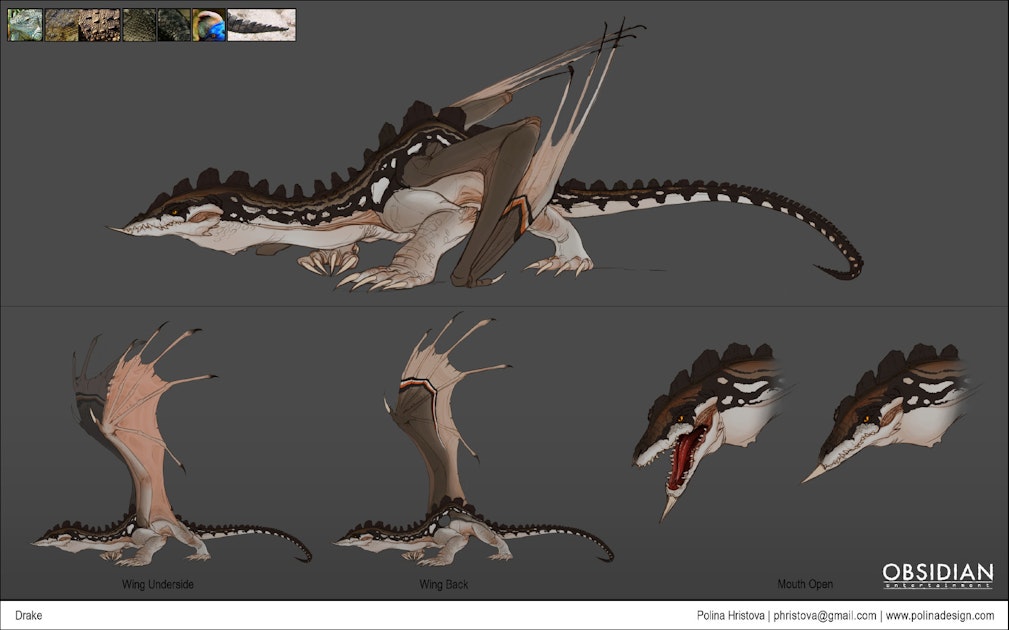1009x630 pixels.
Task: Click the Wing Back caption
Action: (443, 584)
